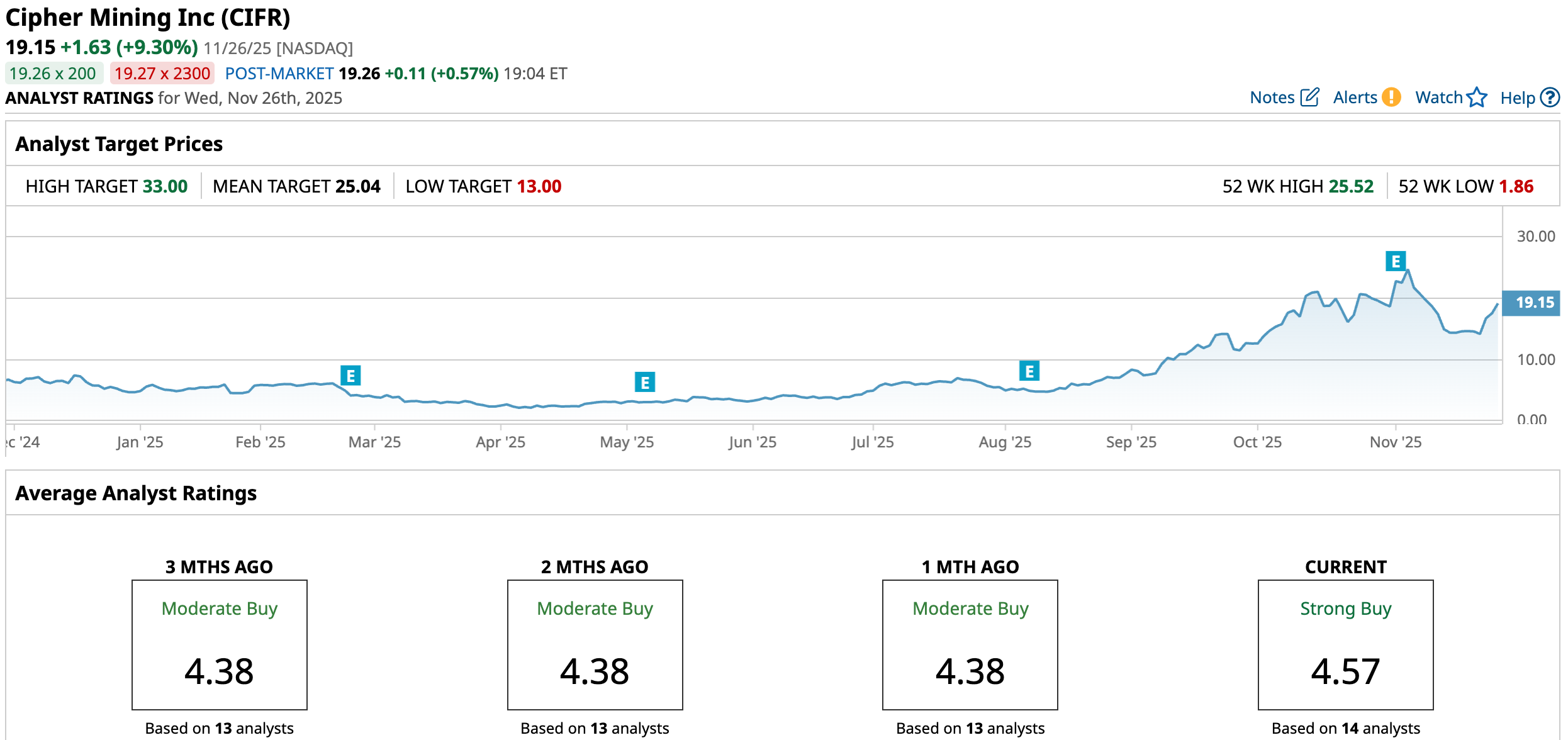Click the Notes pencil edit icon
The height and width of the screenshot is (740, 1568).
click(x=1309, y=98)
